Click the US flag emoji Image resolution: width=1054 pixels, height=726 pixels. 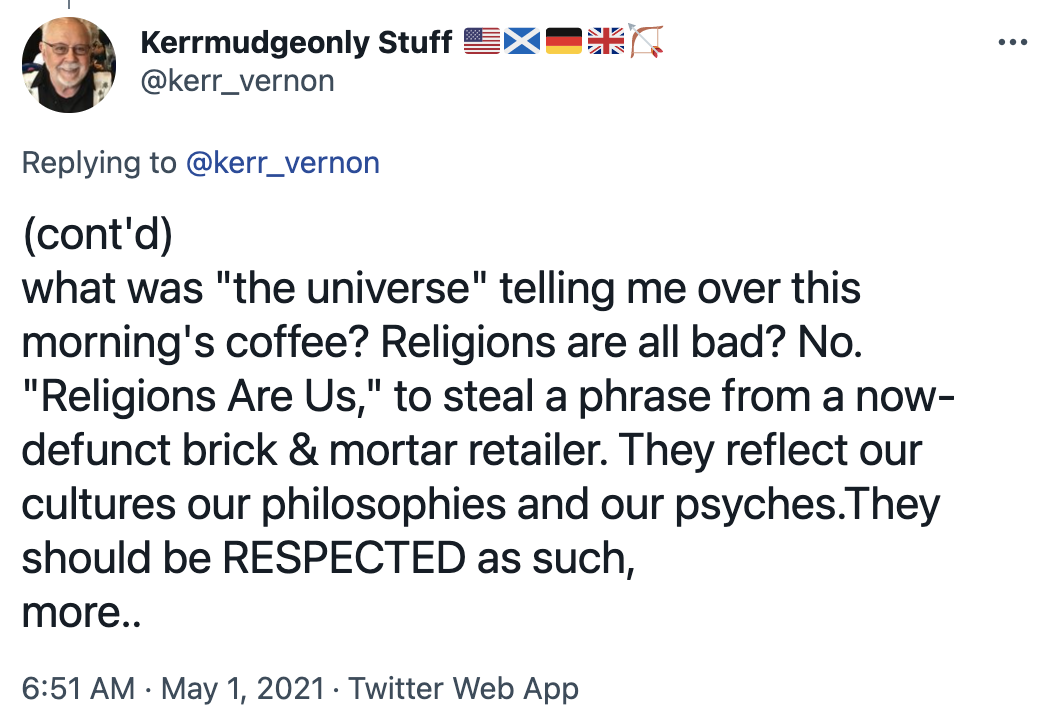tap(482, 42)
